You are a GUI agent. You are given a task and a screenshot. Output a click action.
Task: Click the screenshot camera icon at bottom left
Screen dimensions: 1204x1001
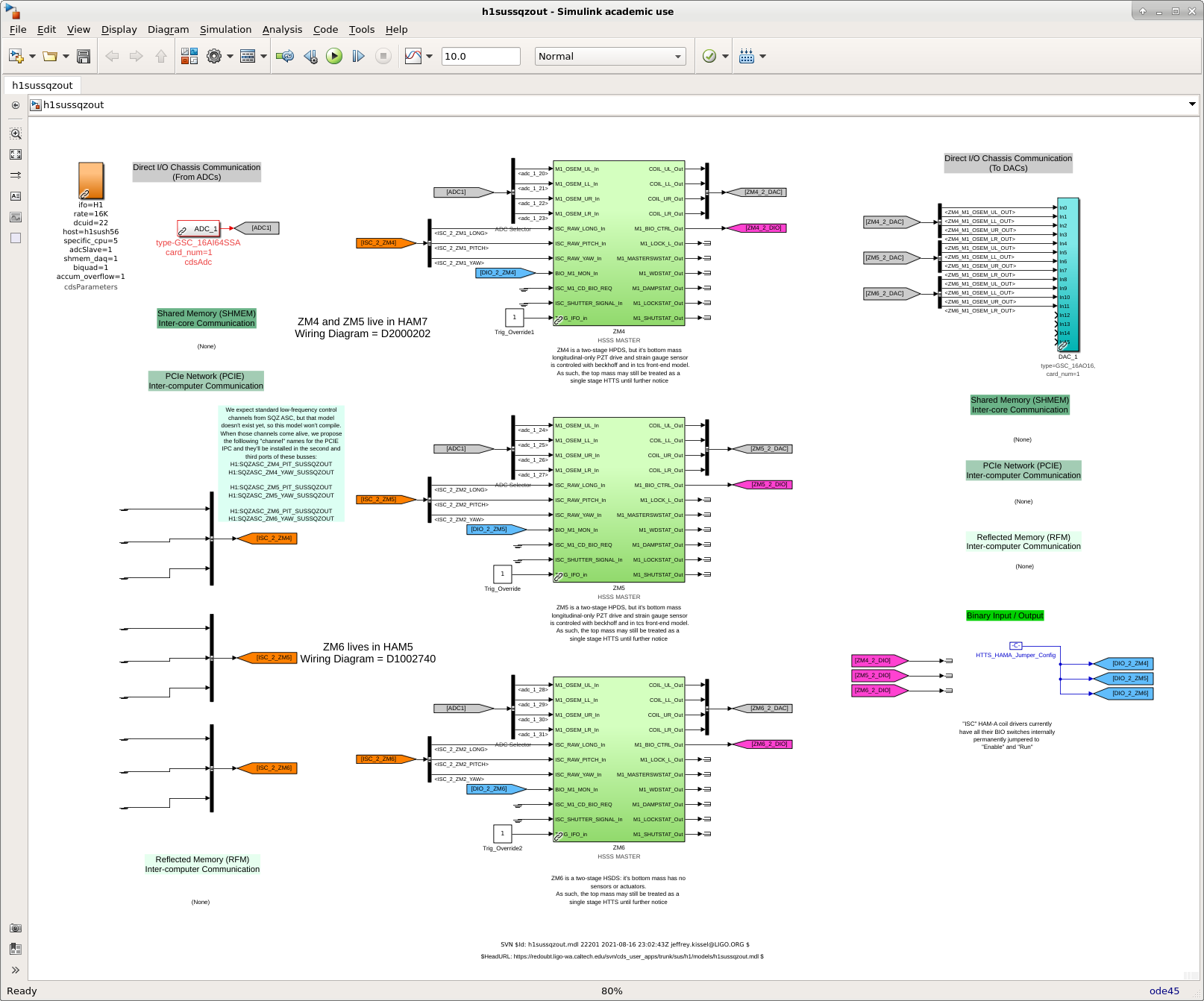coord(16,928)
